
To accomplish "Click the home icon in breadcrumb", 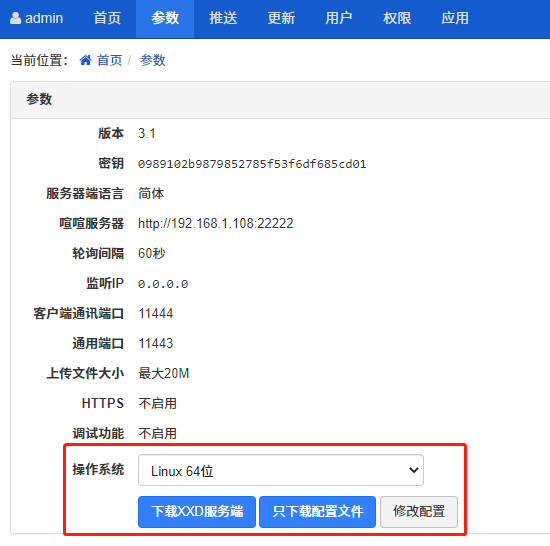I will (86, 60).
